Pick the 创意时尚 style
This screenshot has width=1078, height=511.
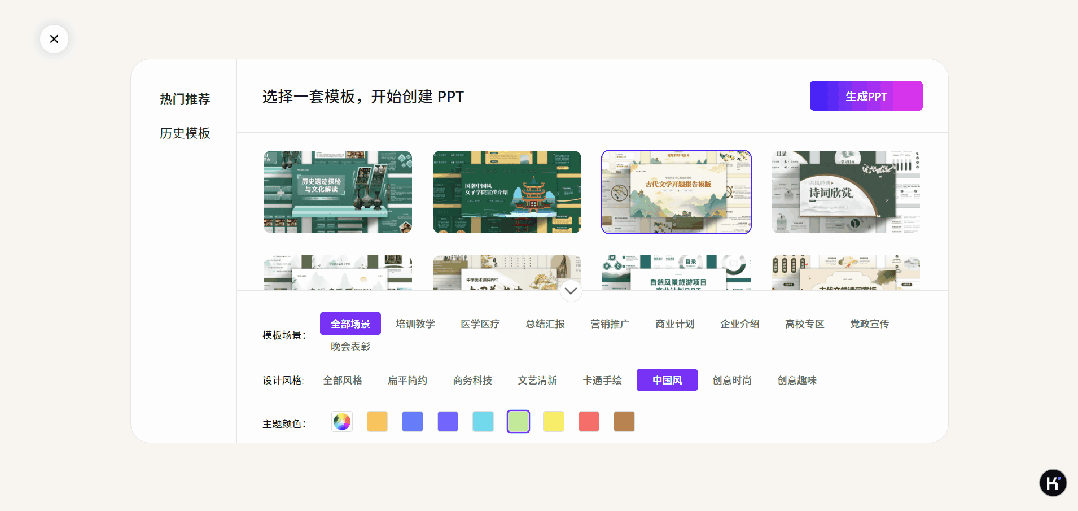[732, 380]
